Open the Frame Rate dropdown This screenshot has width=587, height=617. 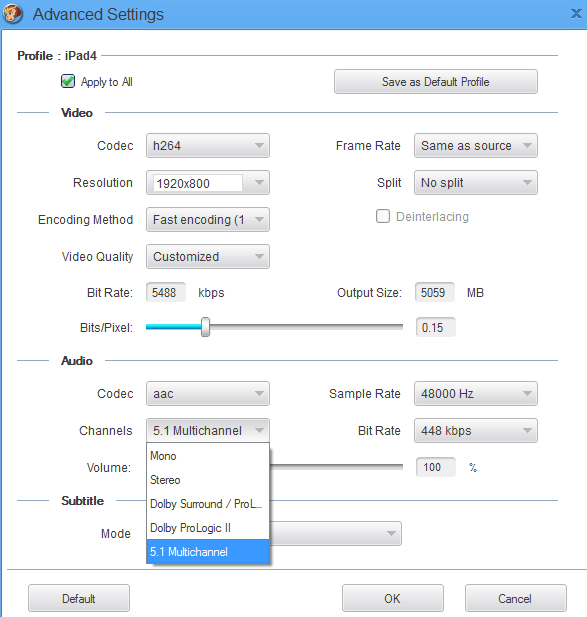point(476,146)
